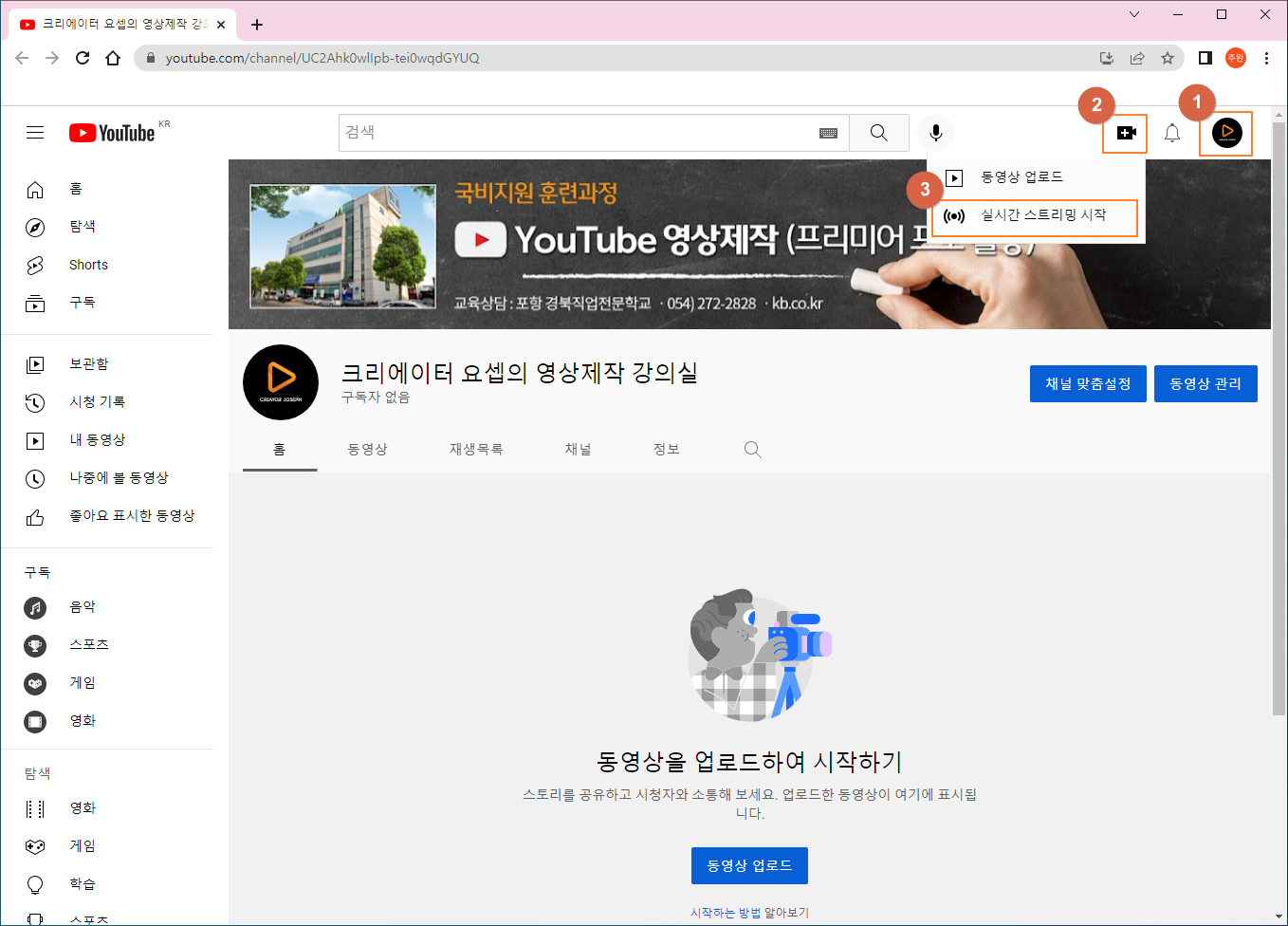1288x926 pixels.
Task: Bookmark this page with star icon
Action: coord(1168,58)
